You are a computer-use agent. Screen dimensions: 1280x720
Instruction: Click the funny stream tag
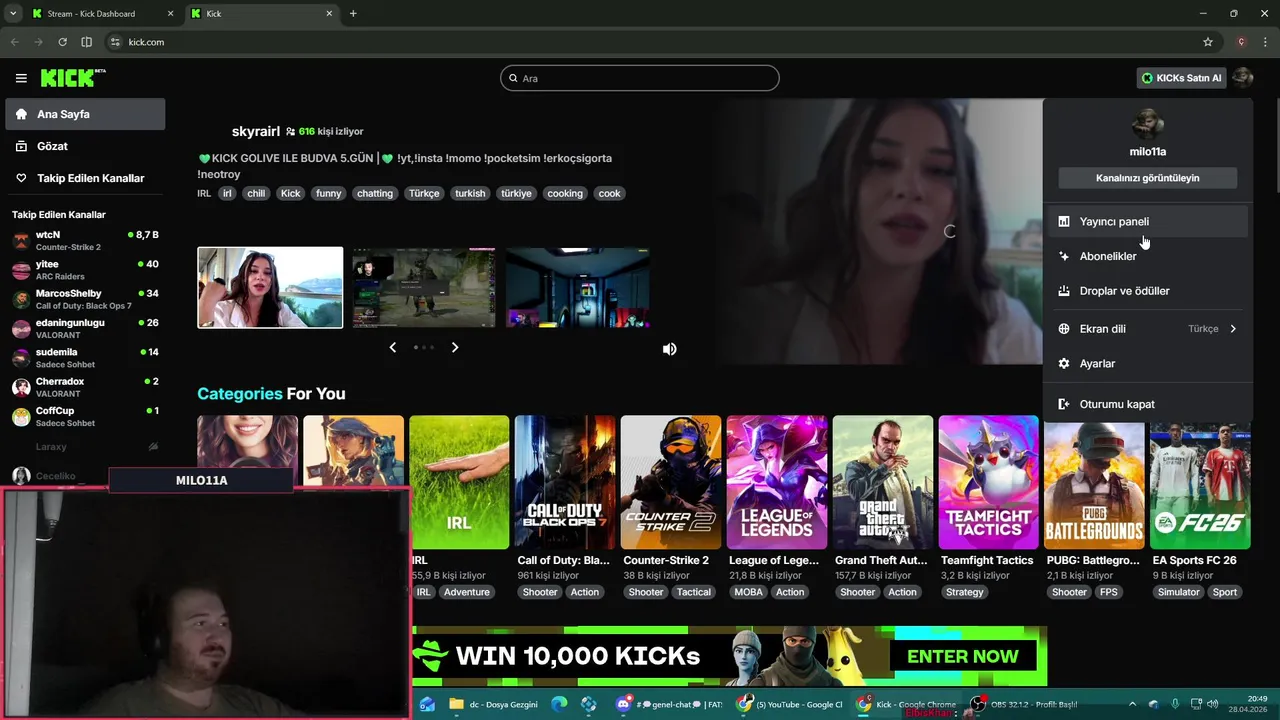(x=329, y=193)
